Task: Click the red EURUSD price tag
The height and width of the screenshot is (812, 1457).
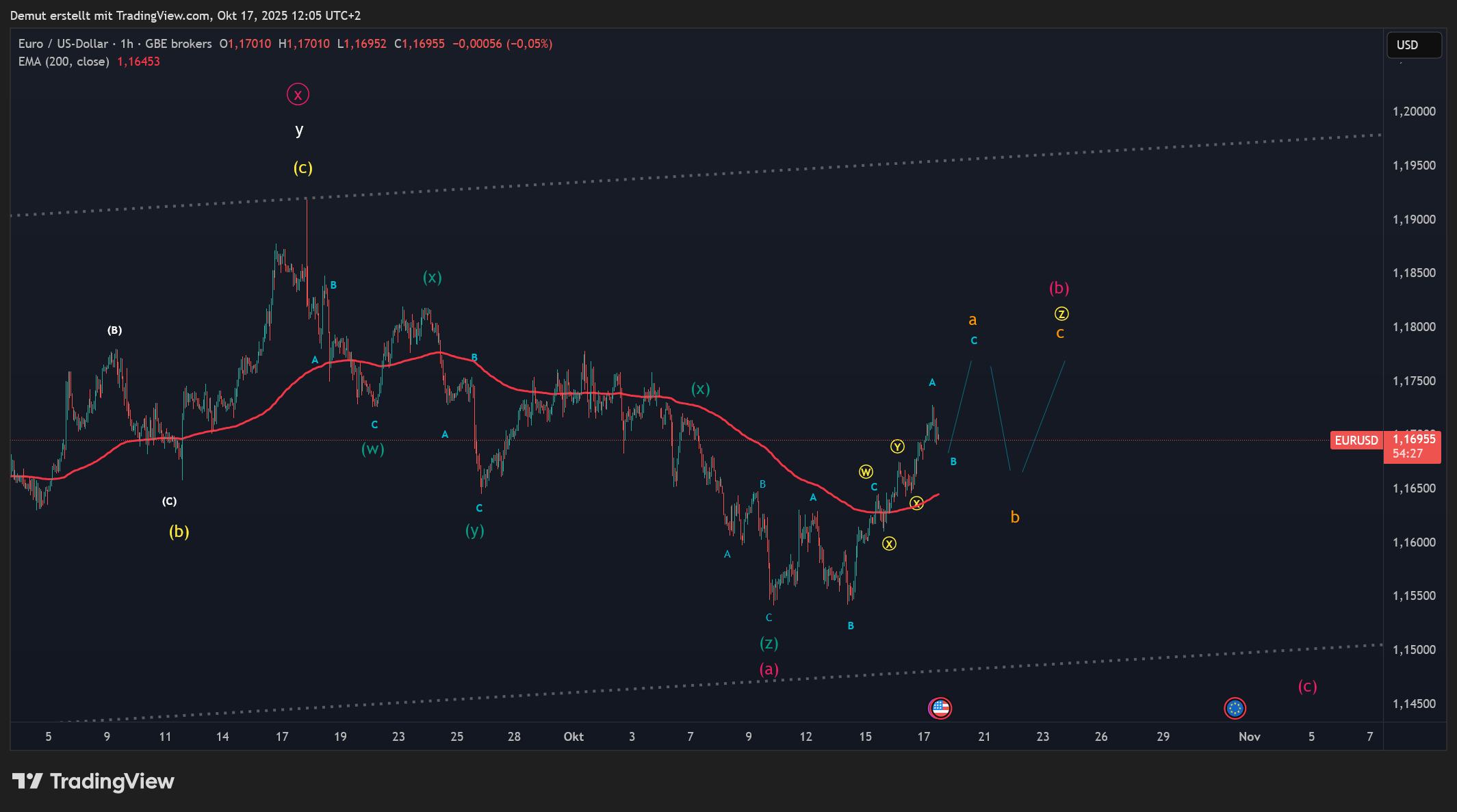Action: point(1356,441)
